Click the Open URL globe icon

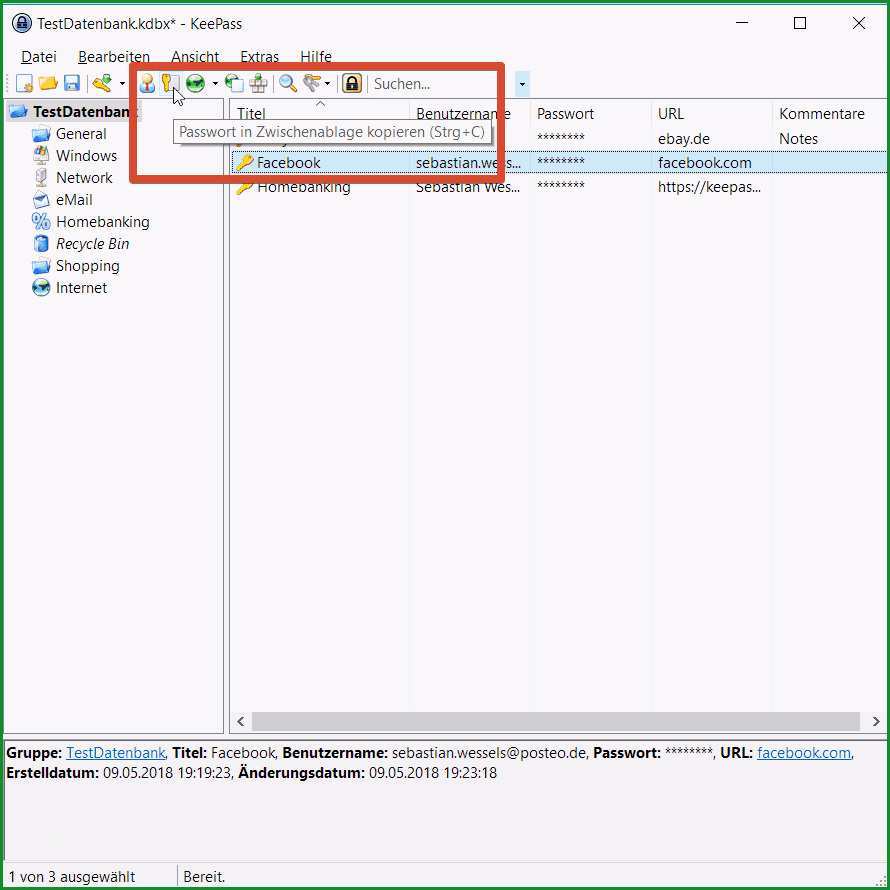(x=195, y=83)
